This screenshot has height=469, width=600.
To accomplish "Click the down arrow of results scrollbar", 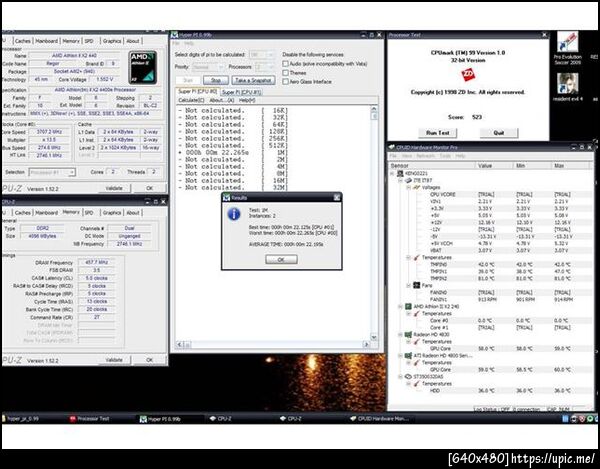I will tap(374, 337).
